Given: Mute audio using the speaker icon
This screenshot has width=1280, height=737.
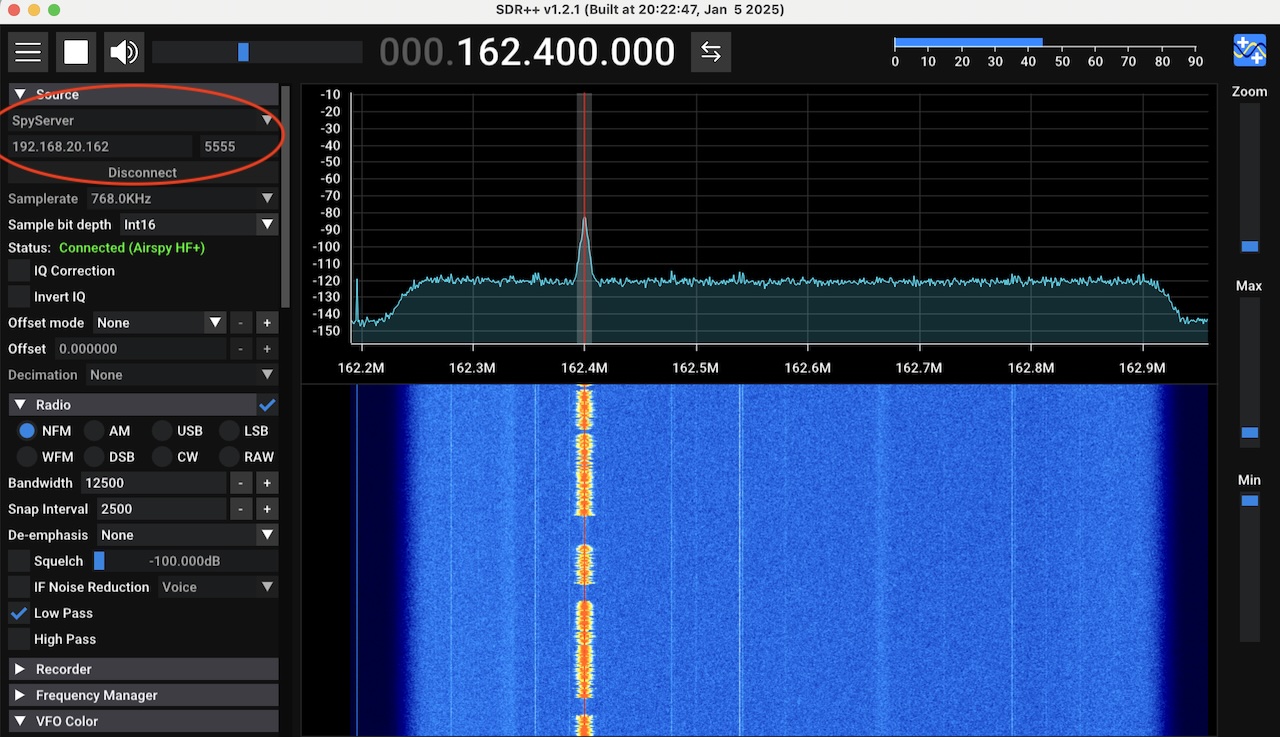Looking at the screenshot, I should point(122,51).
